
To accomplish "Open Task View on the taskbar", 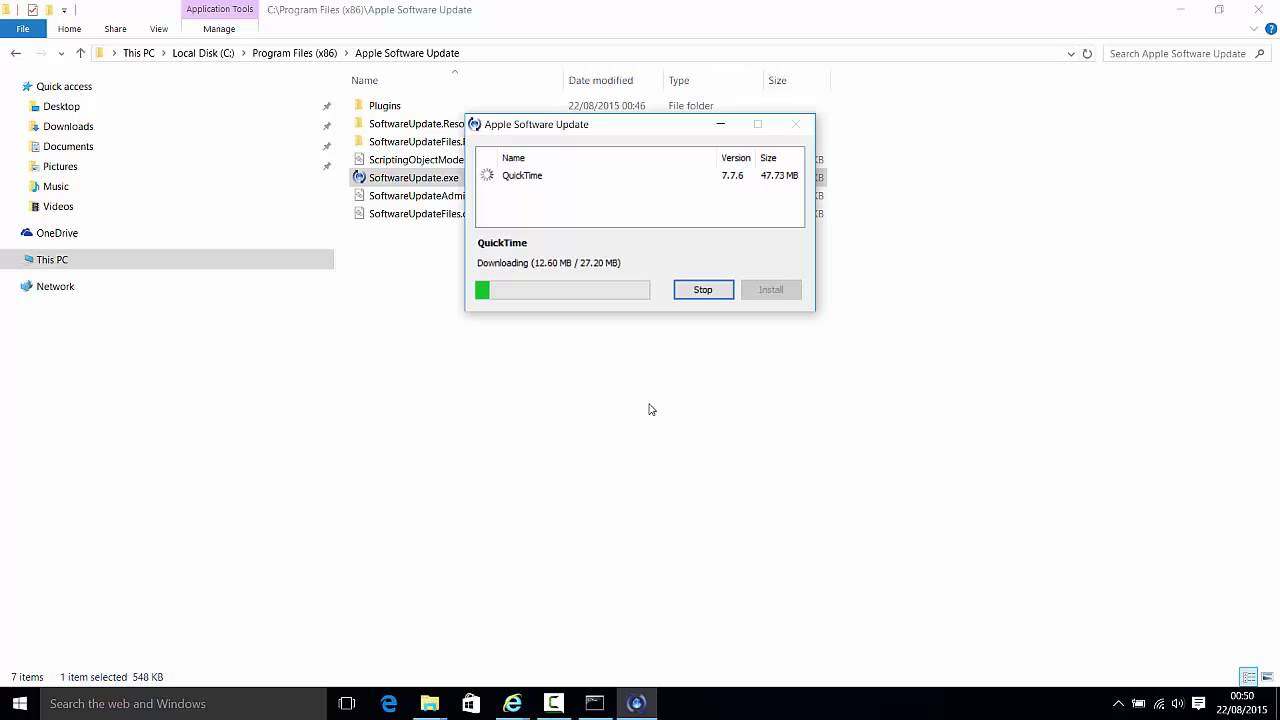I will coord(347,703).
